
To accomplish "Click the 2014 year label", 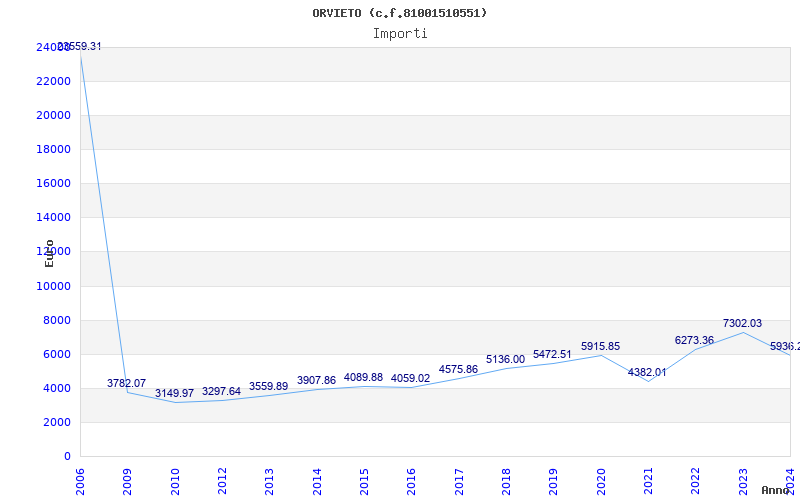I will [x=317, y=482].
